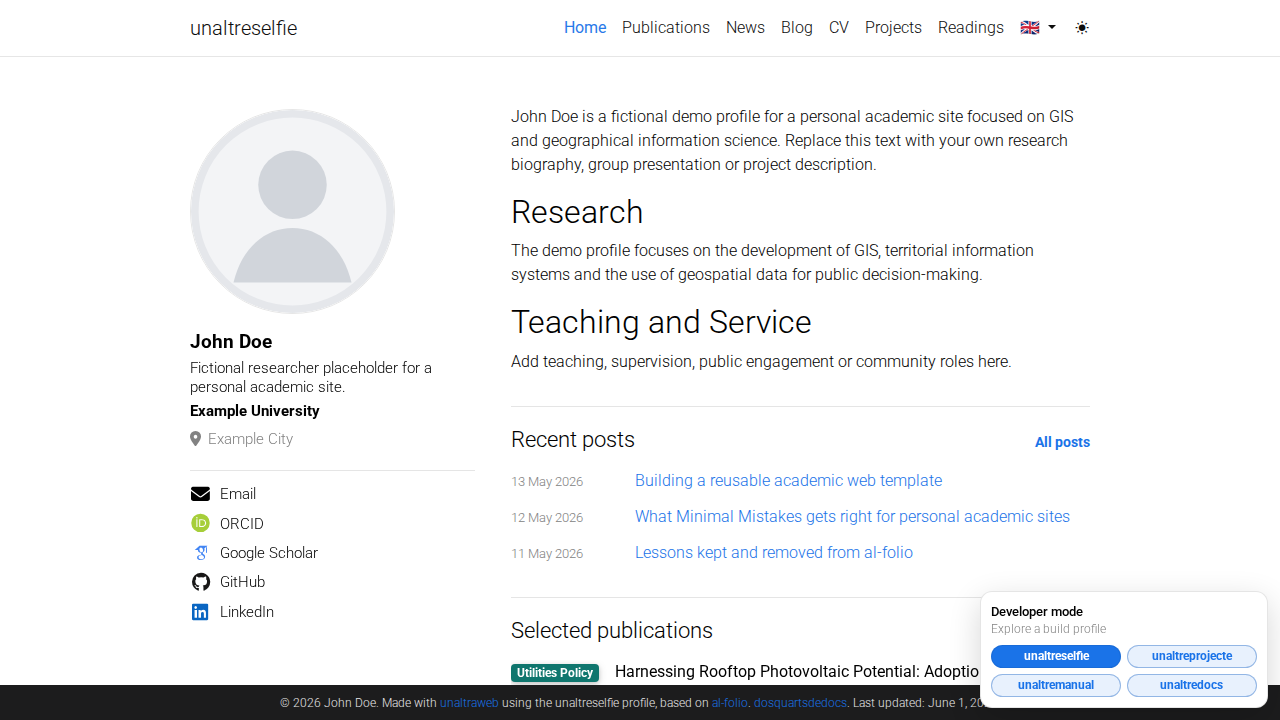Open the CV nav item

(x=839, y=28)
